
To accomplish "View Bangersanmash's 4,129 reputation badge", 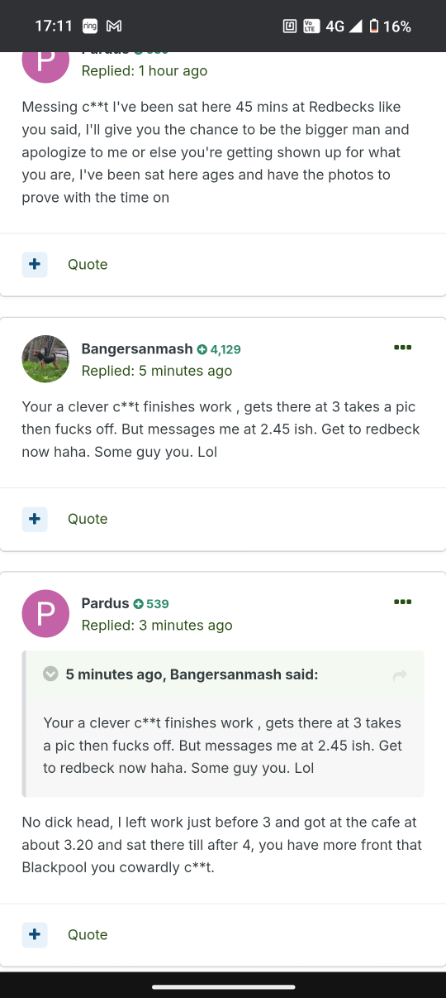I will (220, 349).
